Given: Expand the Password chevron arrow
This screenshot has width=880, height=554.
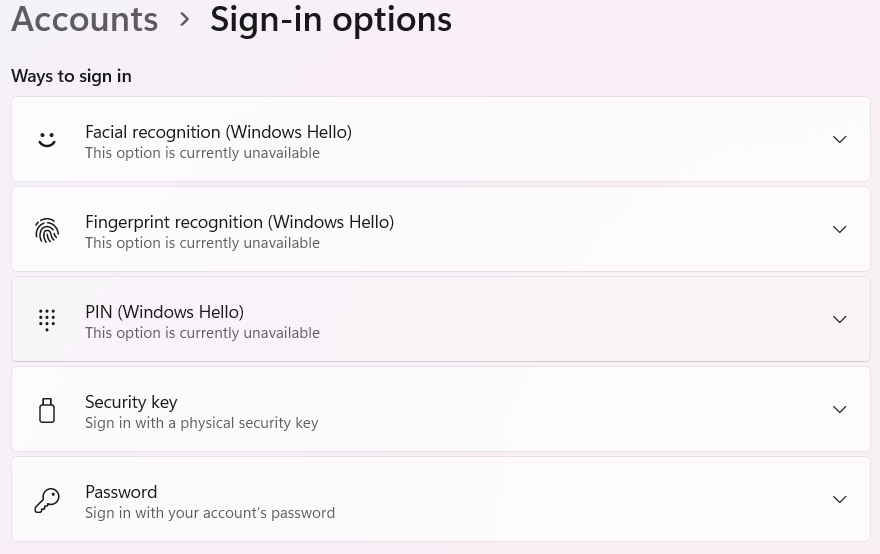Looking at the screenshot, I should (x=840, y=499).
